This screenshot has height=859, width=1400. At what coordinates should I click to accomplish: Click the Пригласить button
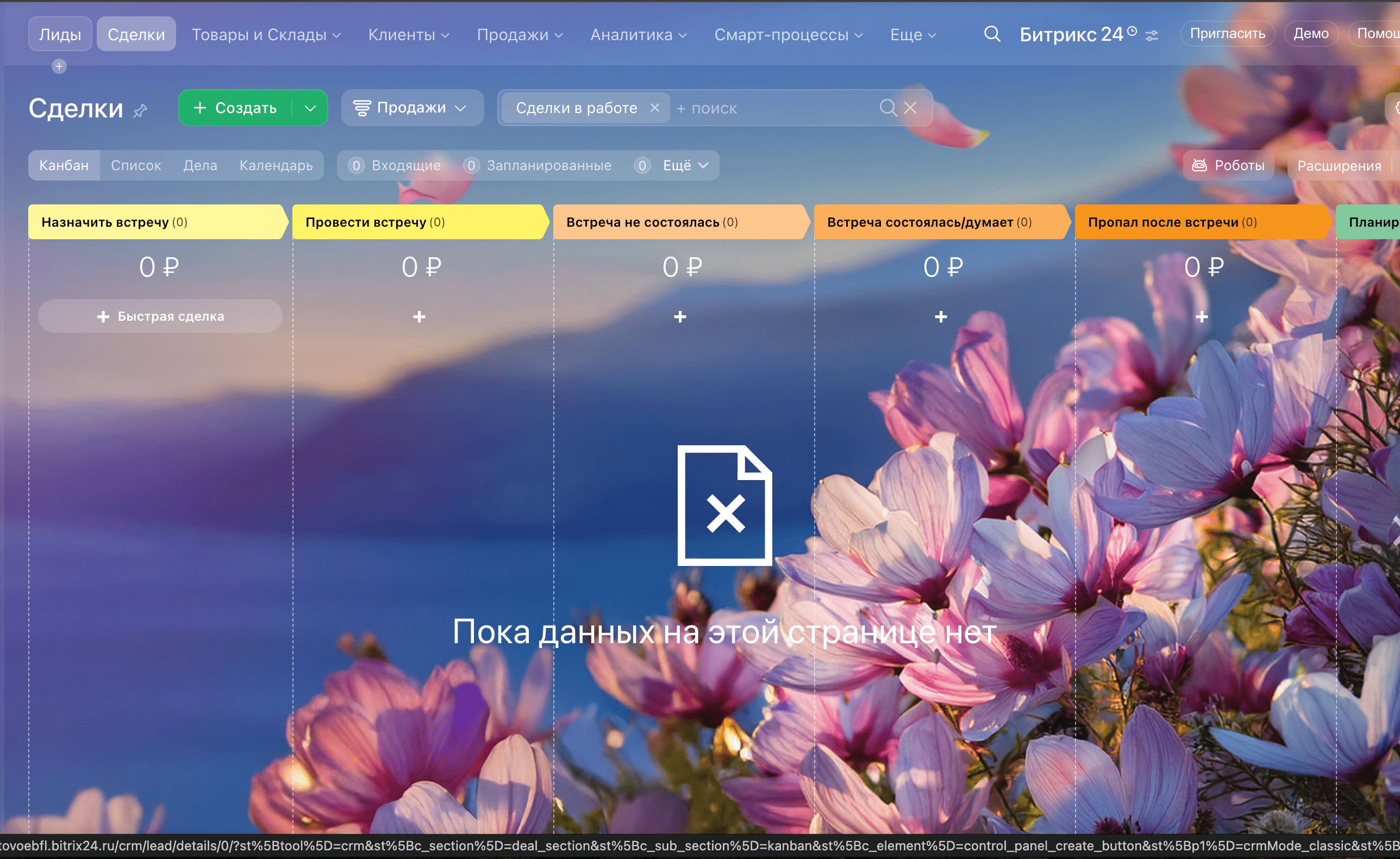[1227, 34]
